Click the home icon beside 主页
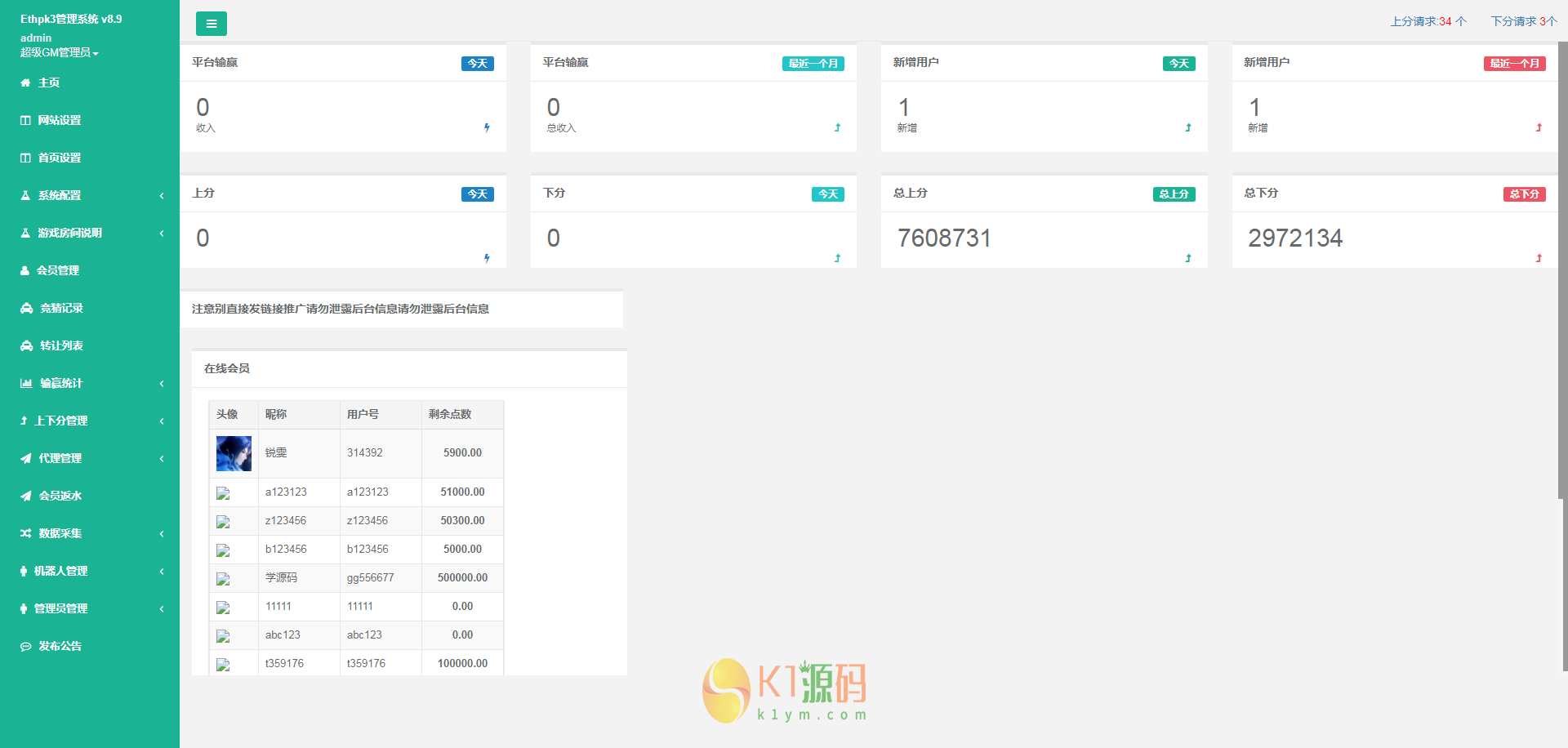This screenshot has height=748, width=1568. click(x=25, y=82)
